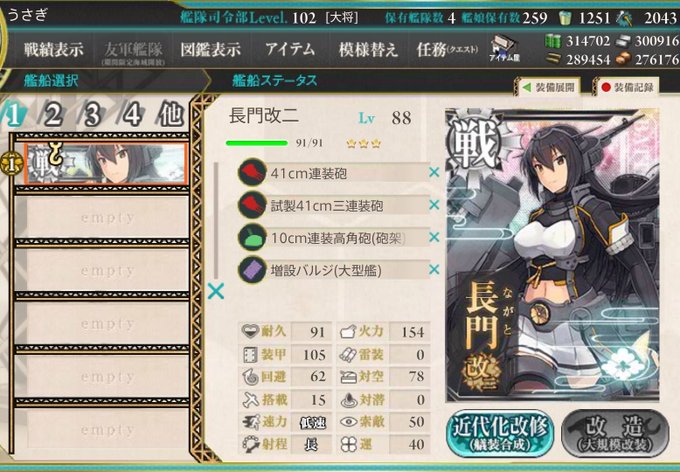Click the green HP bar 91/91
Viewport: 680px width, 472px height.
pos(256,143)
